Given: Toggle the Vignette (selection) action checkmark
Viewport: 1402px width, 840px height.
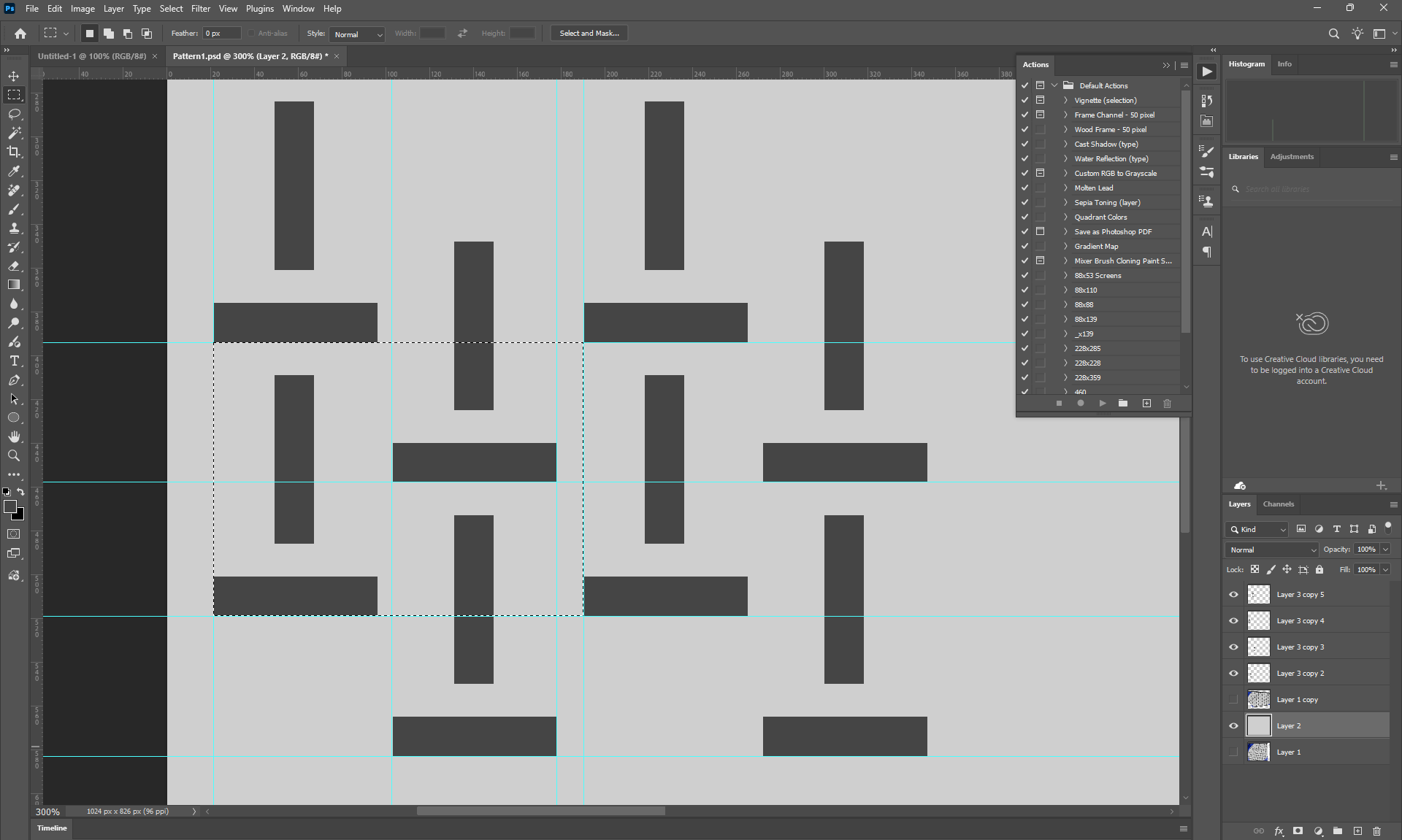Looking at the screenshot, I should (1024, 100).
